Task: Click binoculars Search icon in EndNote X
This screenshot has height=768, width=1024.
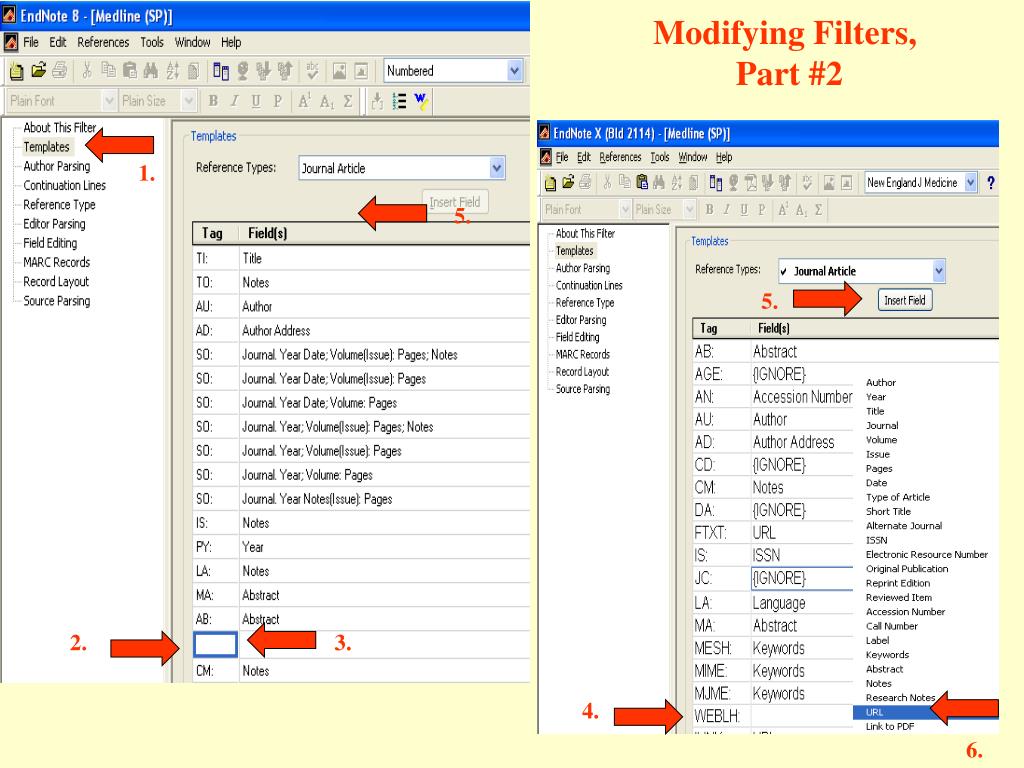Action: (659, 182)
